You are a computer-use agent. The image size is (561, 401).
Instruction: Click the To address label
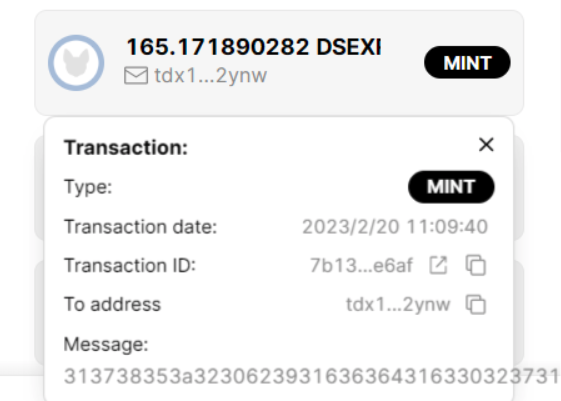(x=112, y=304)
